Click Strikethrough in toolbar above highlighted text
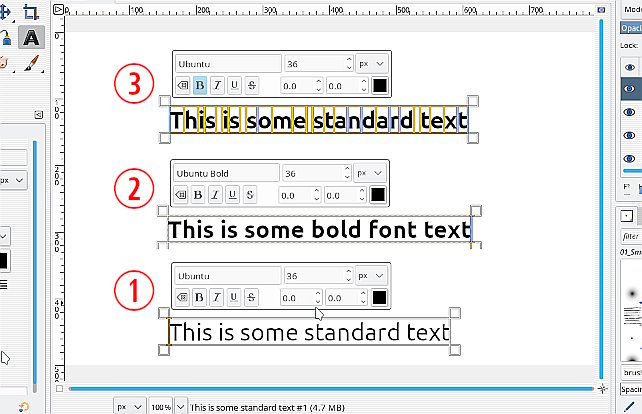 click(251, 85)
